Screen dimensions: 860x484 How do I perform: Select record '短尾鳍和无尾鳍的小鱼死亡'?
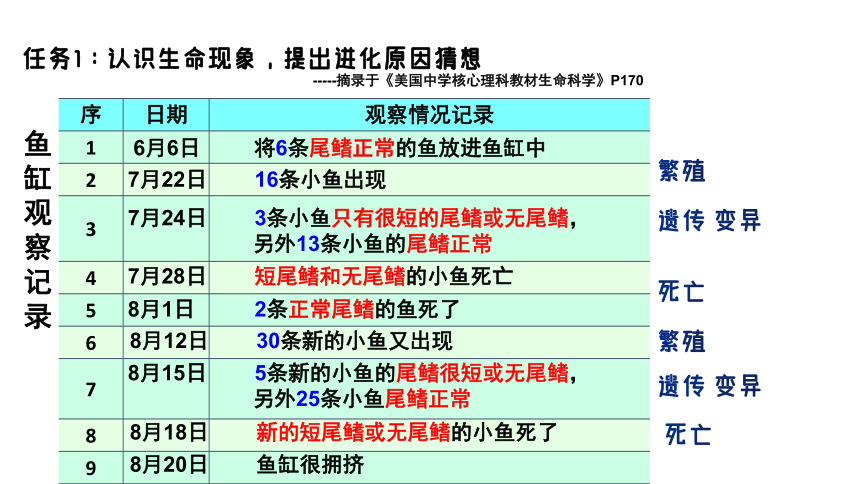click(383, 276)
